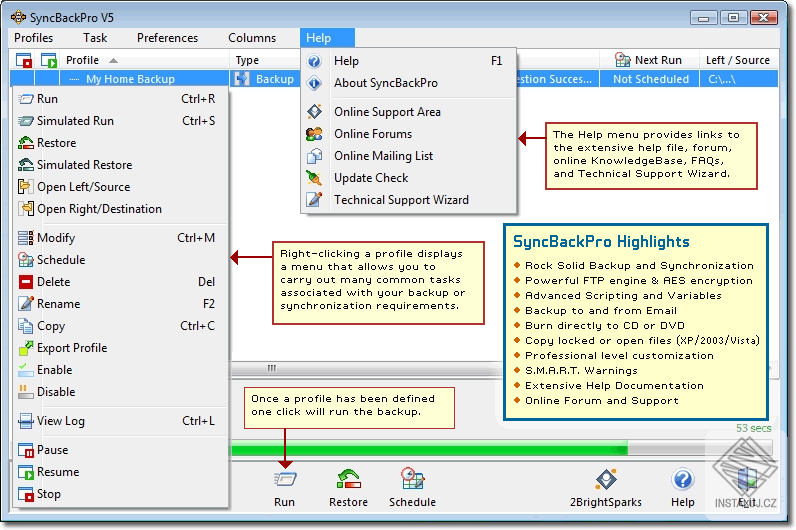Image resolution: width=796 pixels, height=530 pixels.
Task: Click the blue Help question mark icon in bottom toolbar
Action: pos(683,479)
